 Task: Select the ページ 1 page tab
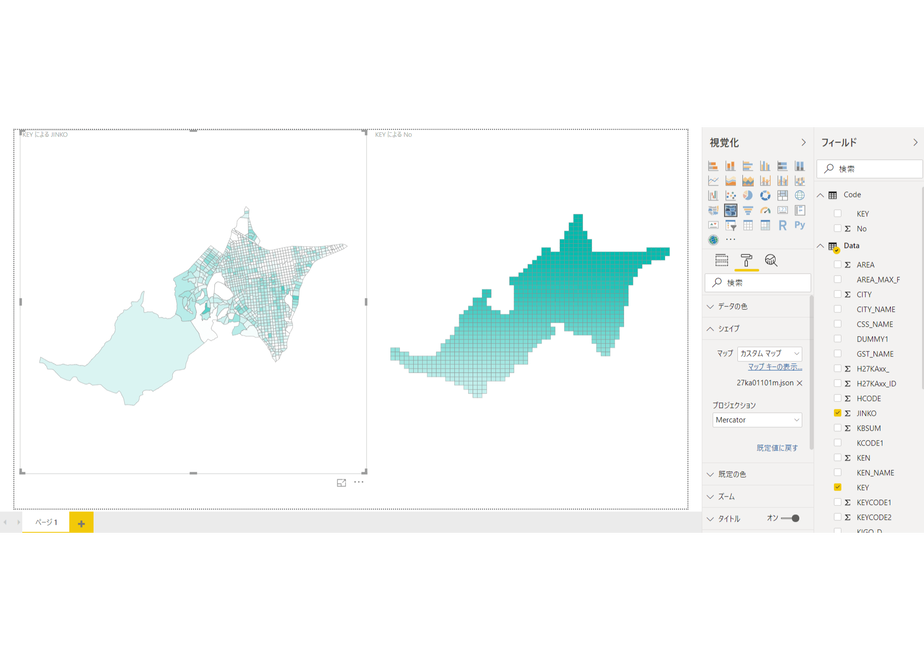46,522
